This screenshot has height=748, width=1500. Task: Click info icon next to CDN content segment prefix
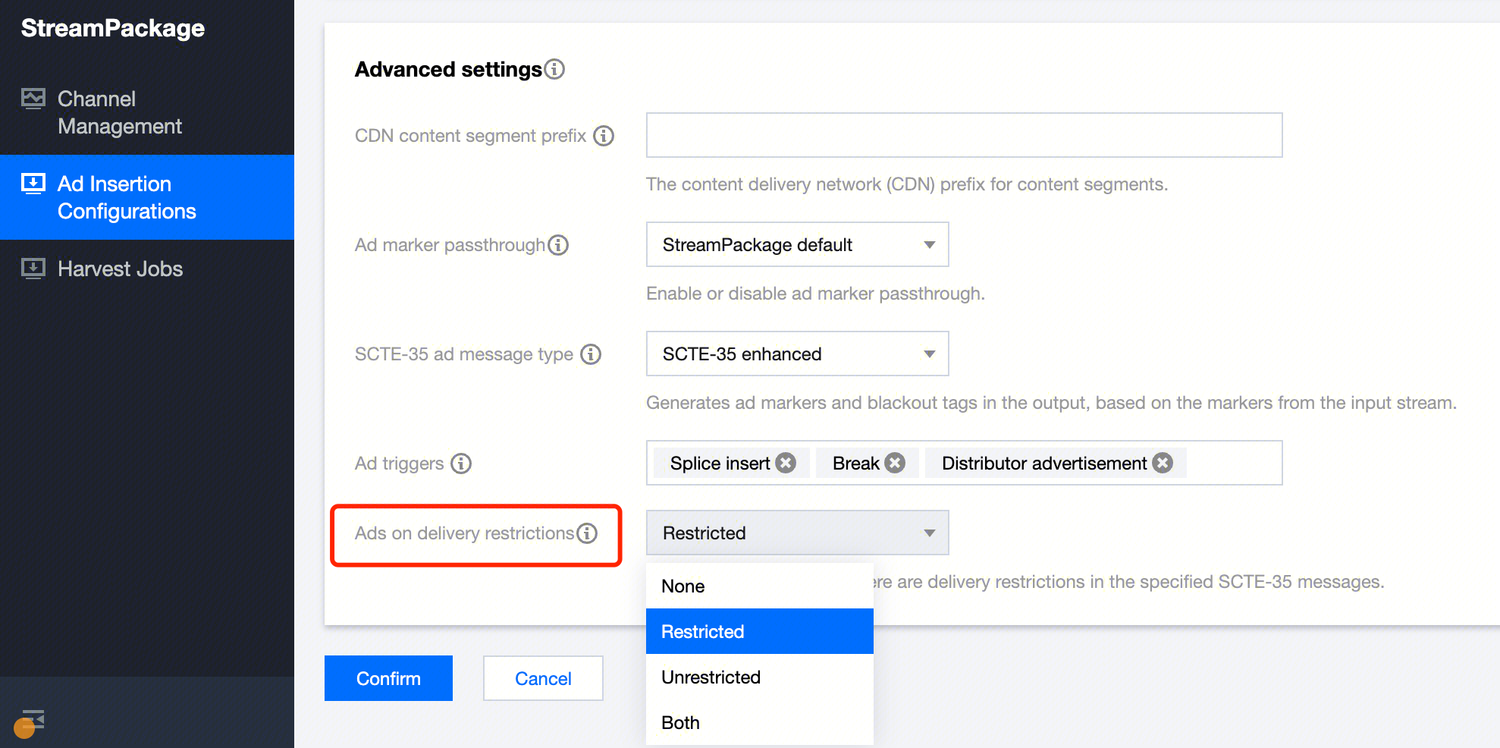pos(603,136)
